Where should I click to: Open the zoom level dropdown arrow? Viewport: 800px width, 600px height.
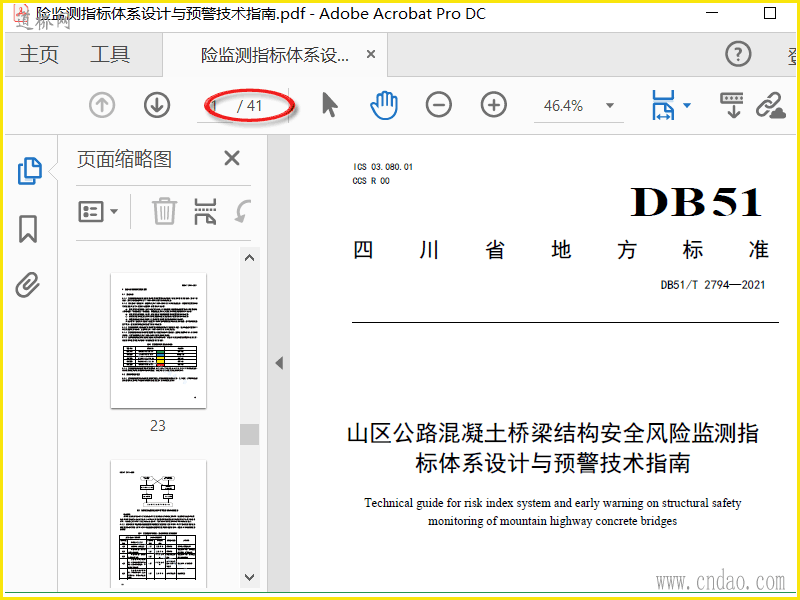click(x=610, y=106)
